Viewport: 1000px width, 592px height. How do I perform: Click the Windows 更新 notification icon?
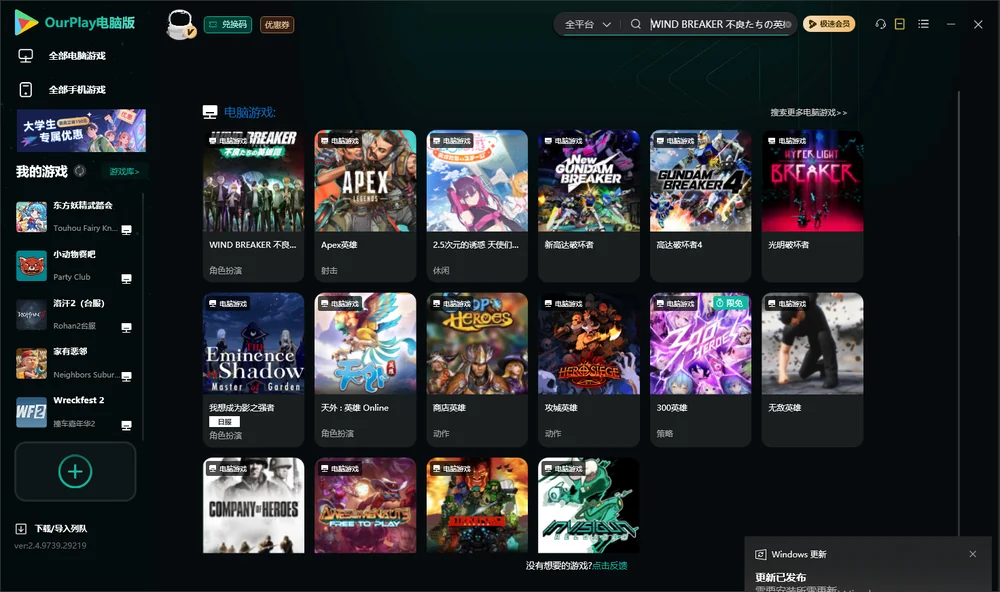760,554
